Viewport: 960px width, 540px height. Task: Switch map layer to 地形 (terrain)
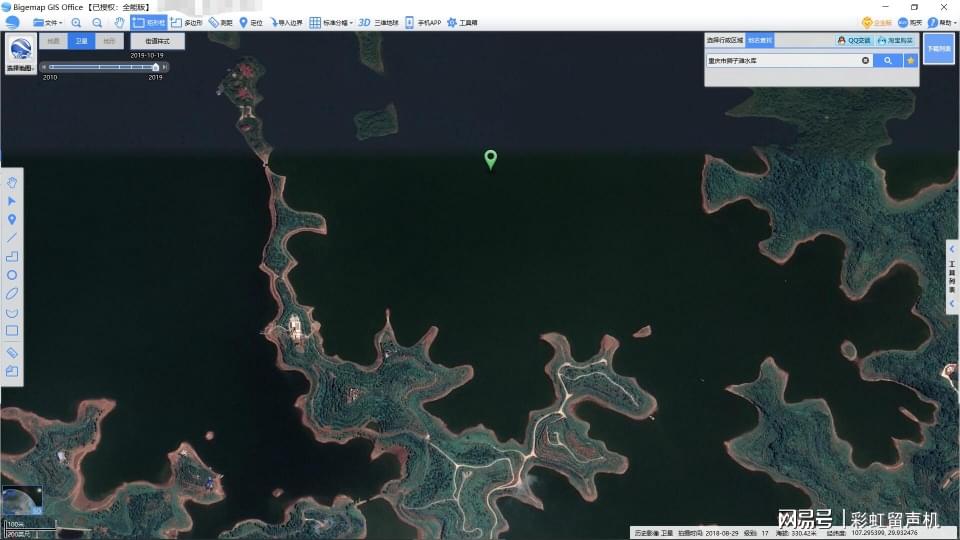[x=110, y=41]
